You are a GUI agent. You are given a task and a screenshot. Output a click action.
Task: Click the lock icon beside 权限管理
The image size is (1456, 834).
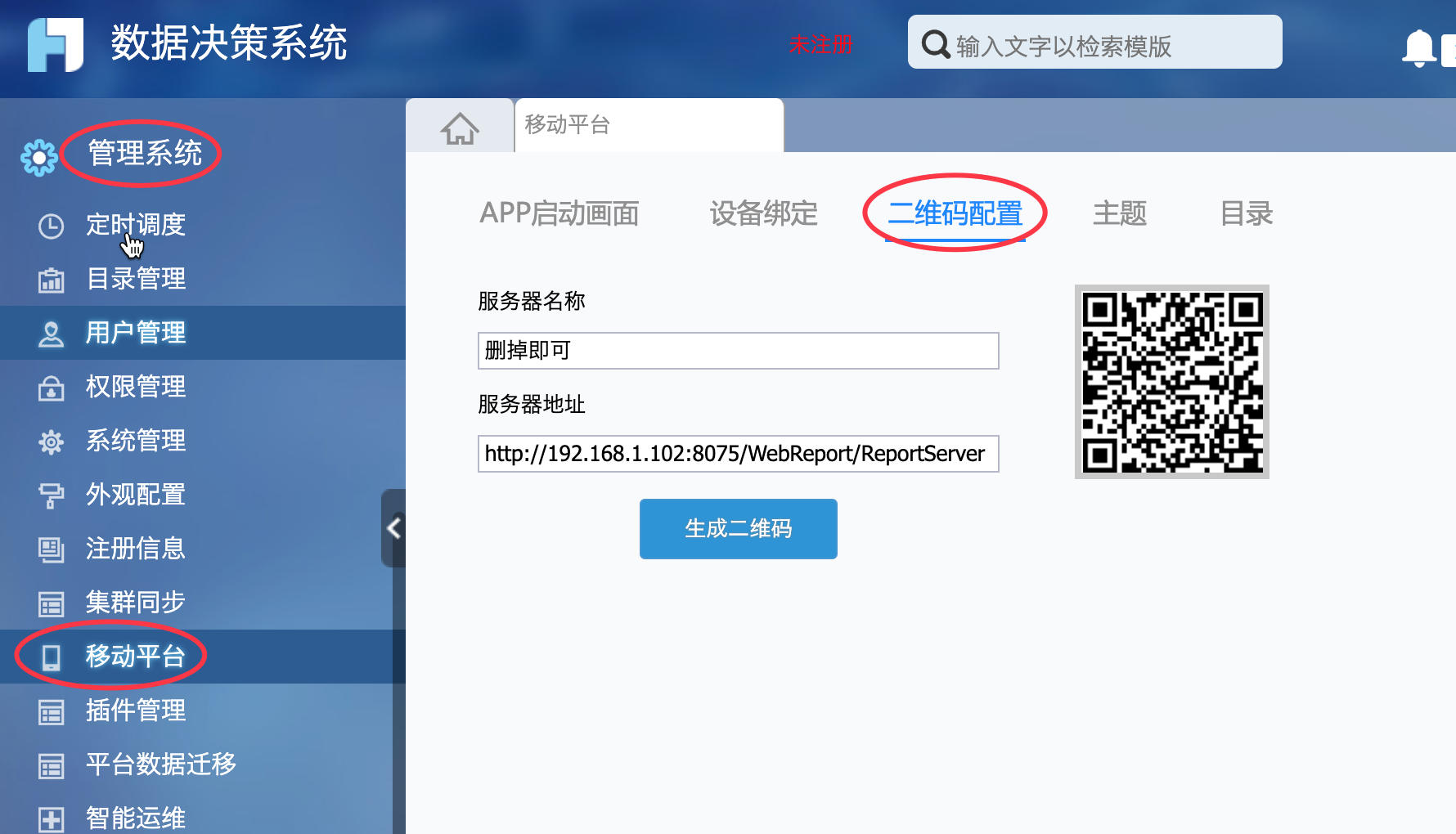coord(51,388)
